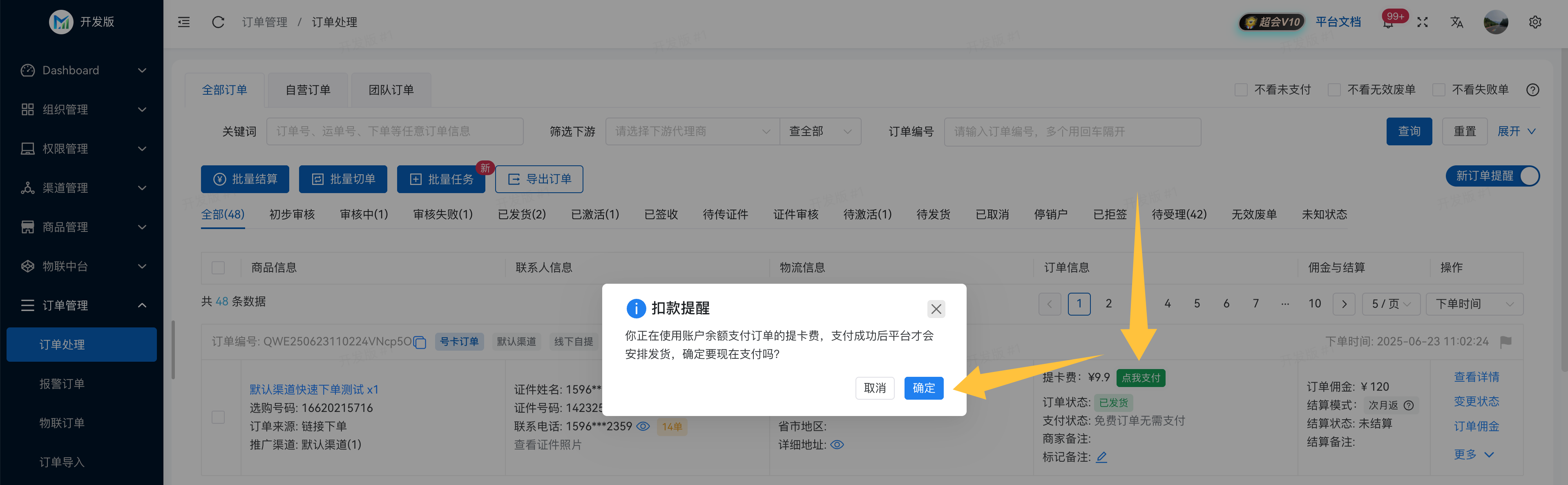This screenshot has width=1568, height=485.
Task: Switch interface language
Action: click(x=1457, y=22)
